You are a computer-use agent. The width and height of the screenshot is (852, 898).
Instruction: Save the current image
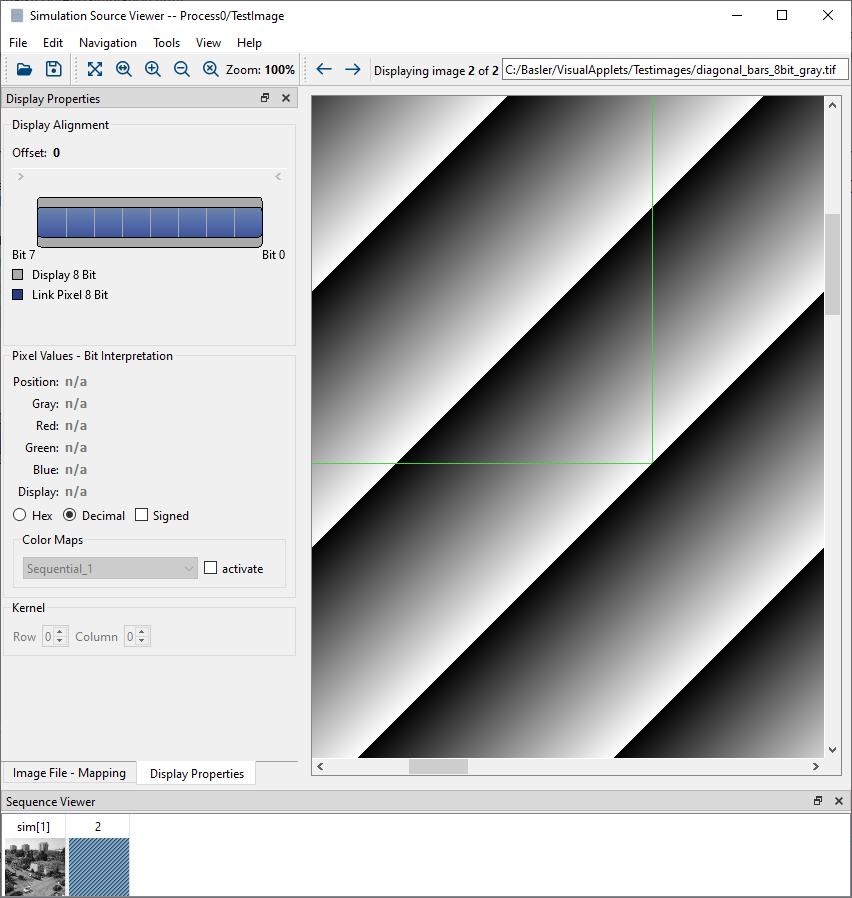pos(52,69)
